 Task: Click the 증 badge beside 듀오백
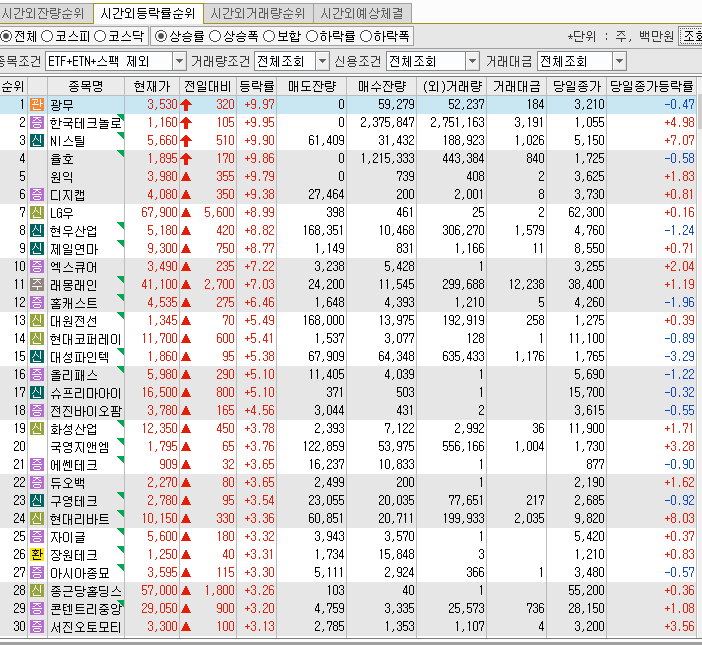pos(37,483)
